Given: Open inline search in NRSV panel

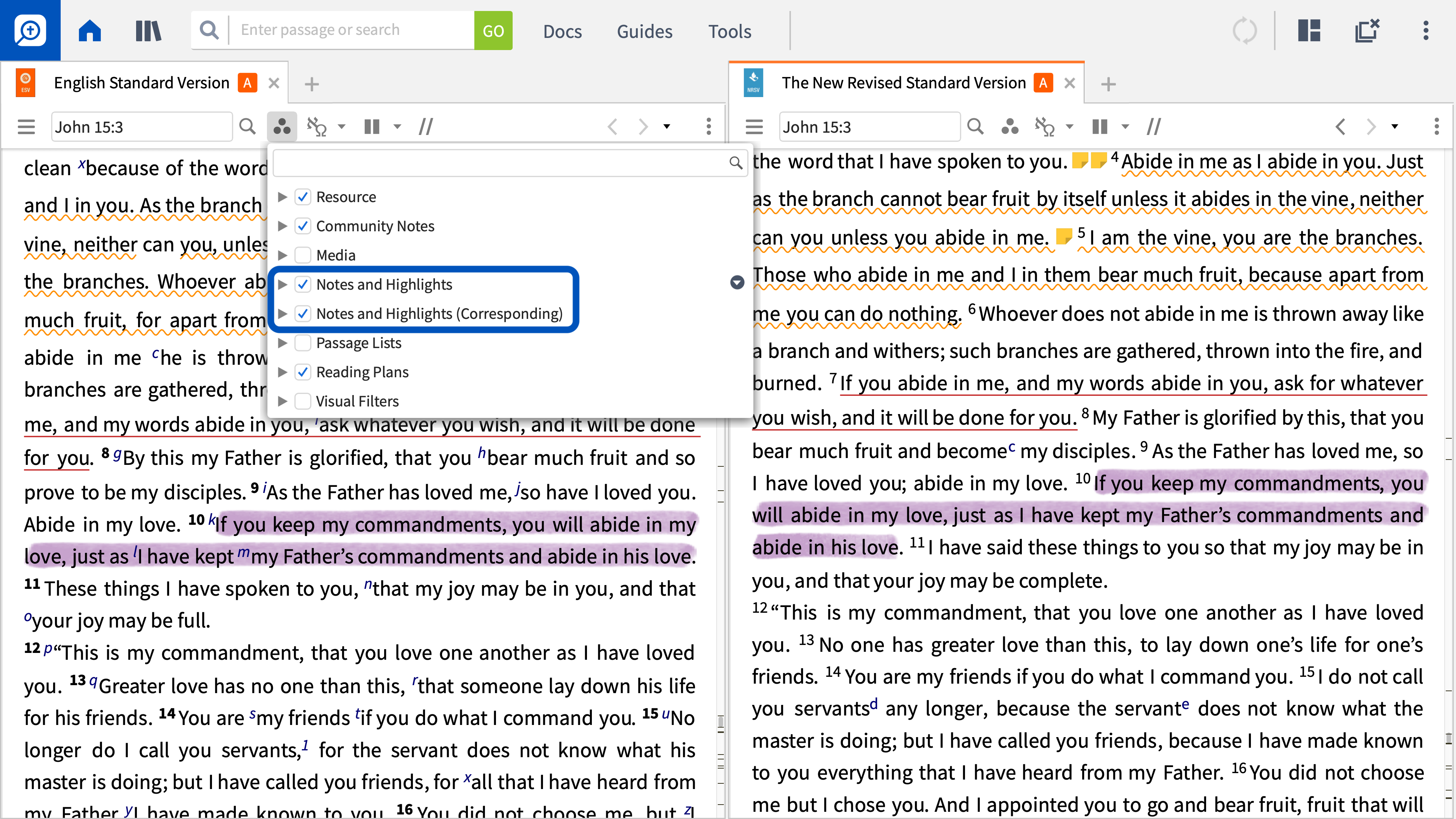Looking at the screenshot, I should (x=976, y=127).
